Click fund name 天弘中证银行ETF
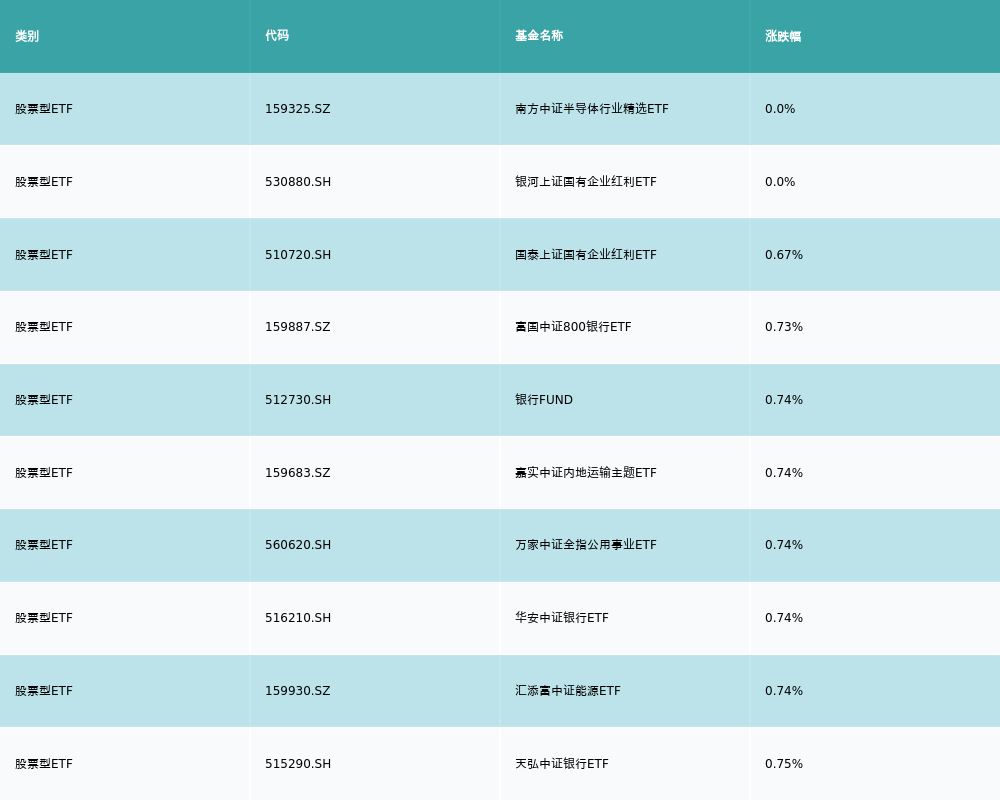This screenshot has height=800, width=1000. pos(562,764)
